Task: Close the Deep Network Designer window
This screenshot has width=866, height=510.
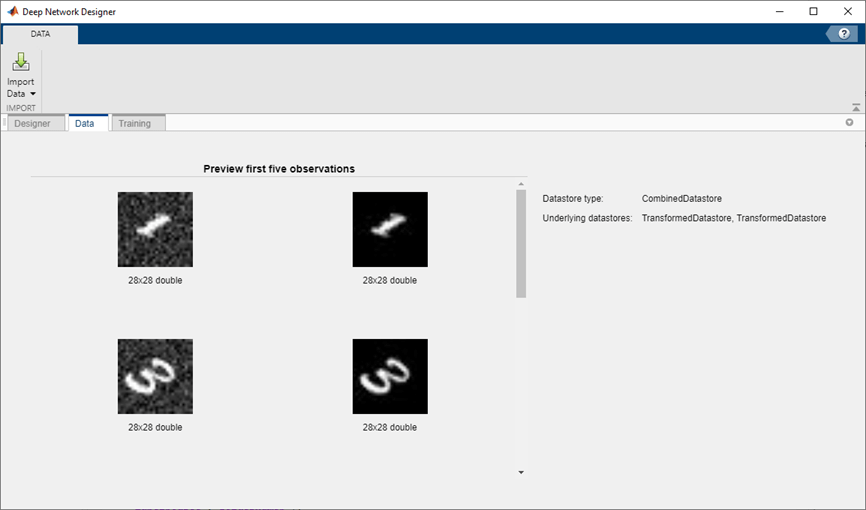Action: click(x=848, y=12)
